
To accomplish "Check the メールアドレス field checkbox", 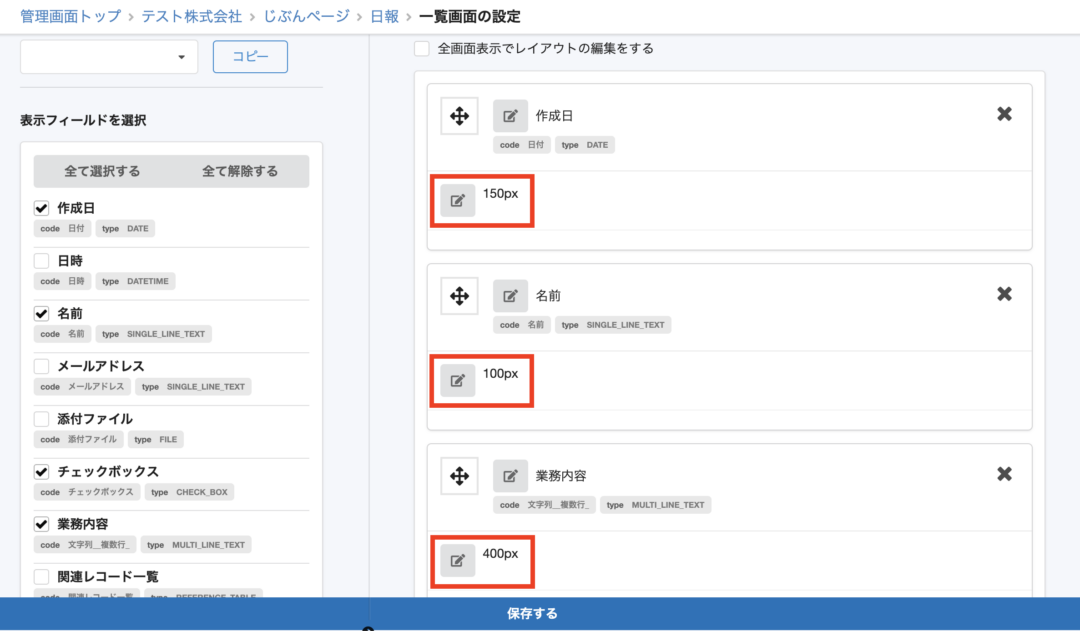I will (x=42, y=366).
